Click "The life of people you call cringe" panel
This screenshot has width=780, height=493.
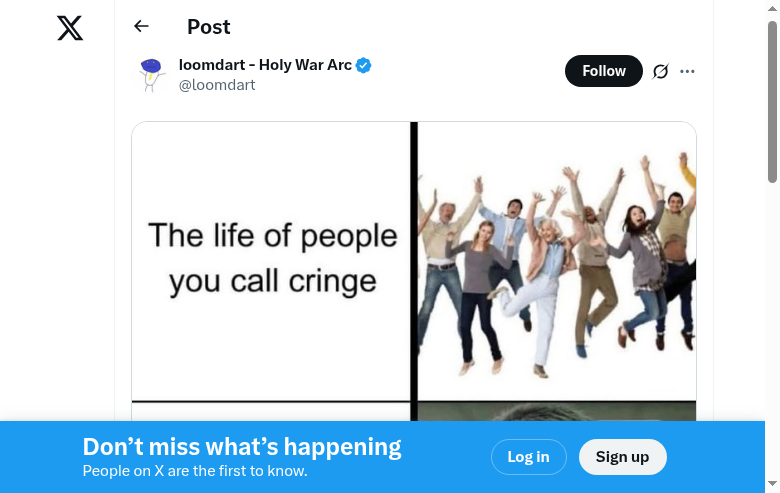click(x=272, y=260)
